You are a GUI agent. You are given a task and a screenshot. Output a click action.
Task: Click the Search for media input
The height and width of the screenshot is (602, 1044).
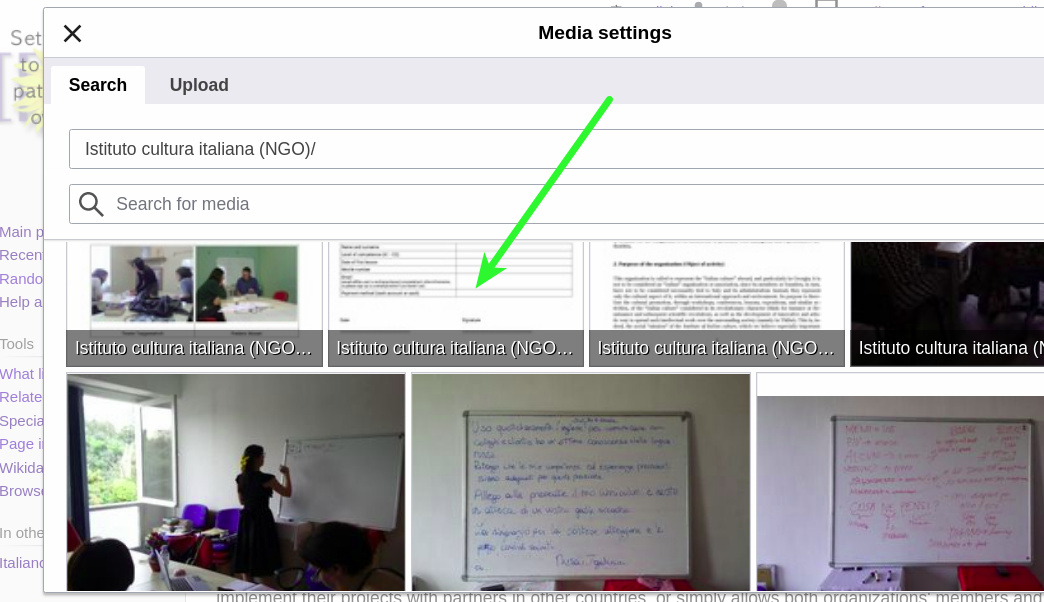[x=570, y=204]
